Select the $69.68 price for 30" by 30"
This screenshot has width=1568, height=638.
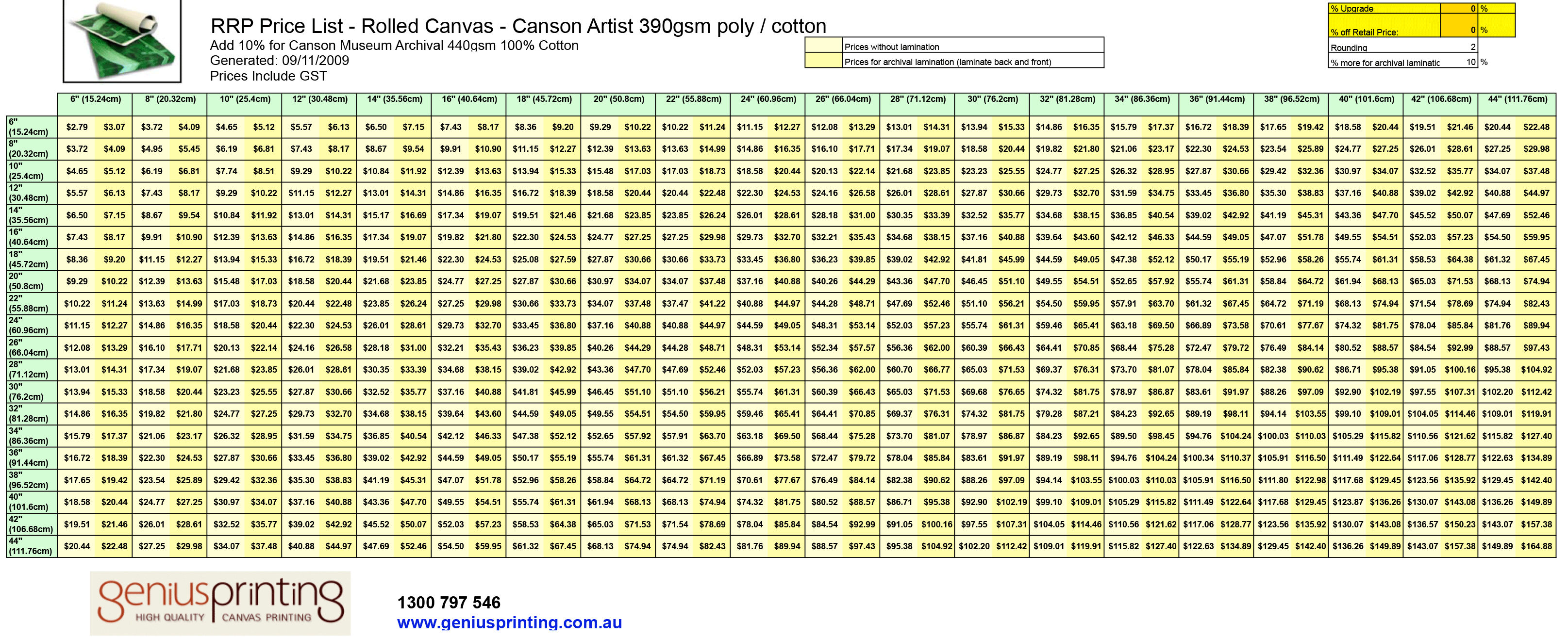[974, 393]
